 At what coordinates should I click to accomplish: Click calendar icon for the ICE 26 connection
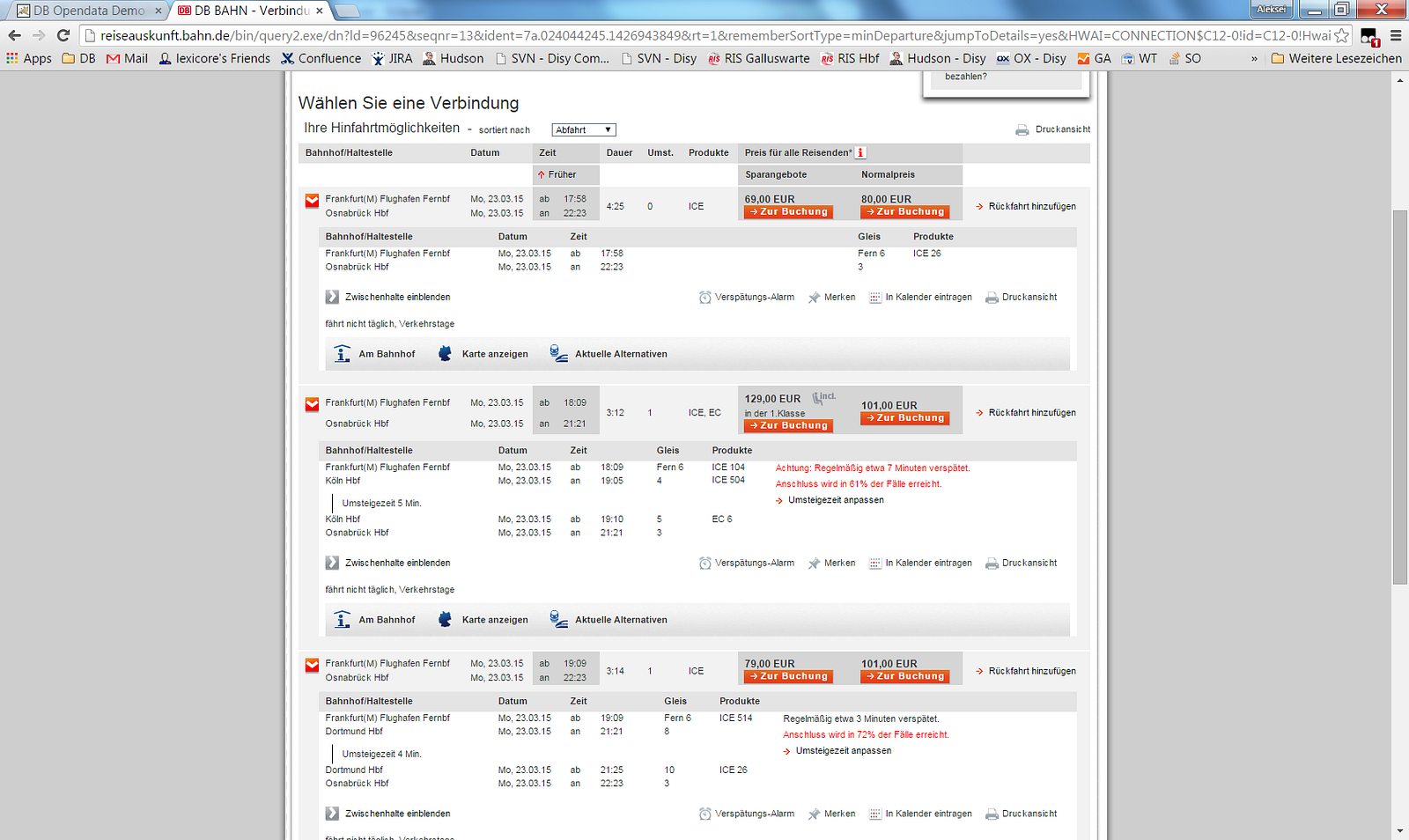click(x=874, y=298)
